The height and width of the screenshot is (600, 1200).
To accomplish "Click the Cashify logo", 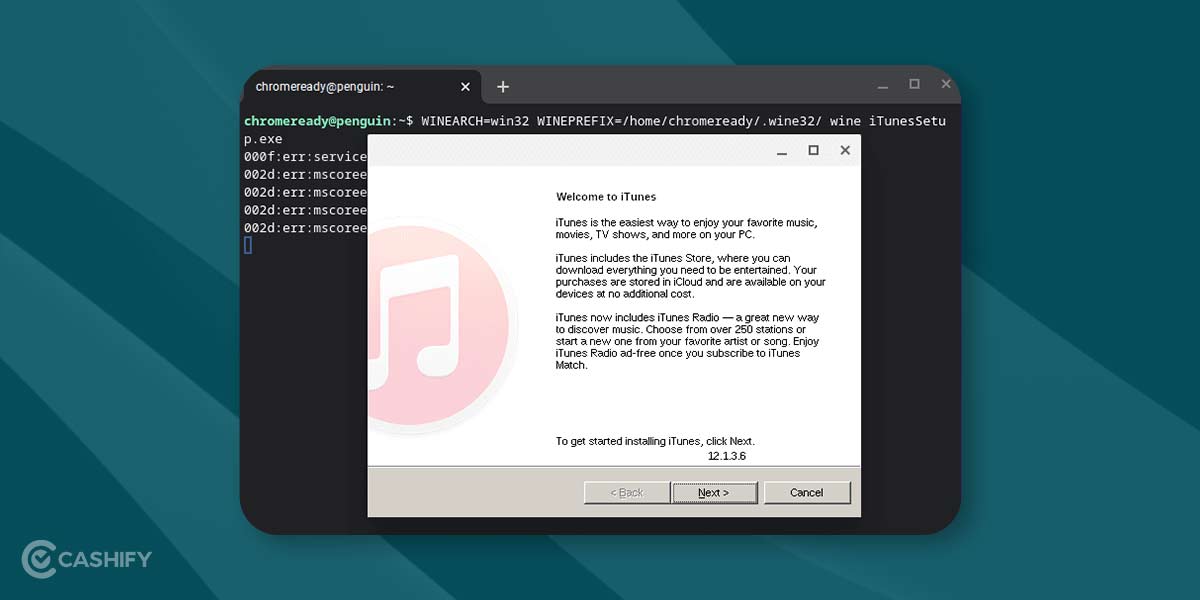I will pos(85,559).
